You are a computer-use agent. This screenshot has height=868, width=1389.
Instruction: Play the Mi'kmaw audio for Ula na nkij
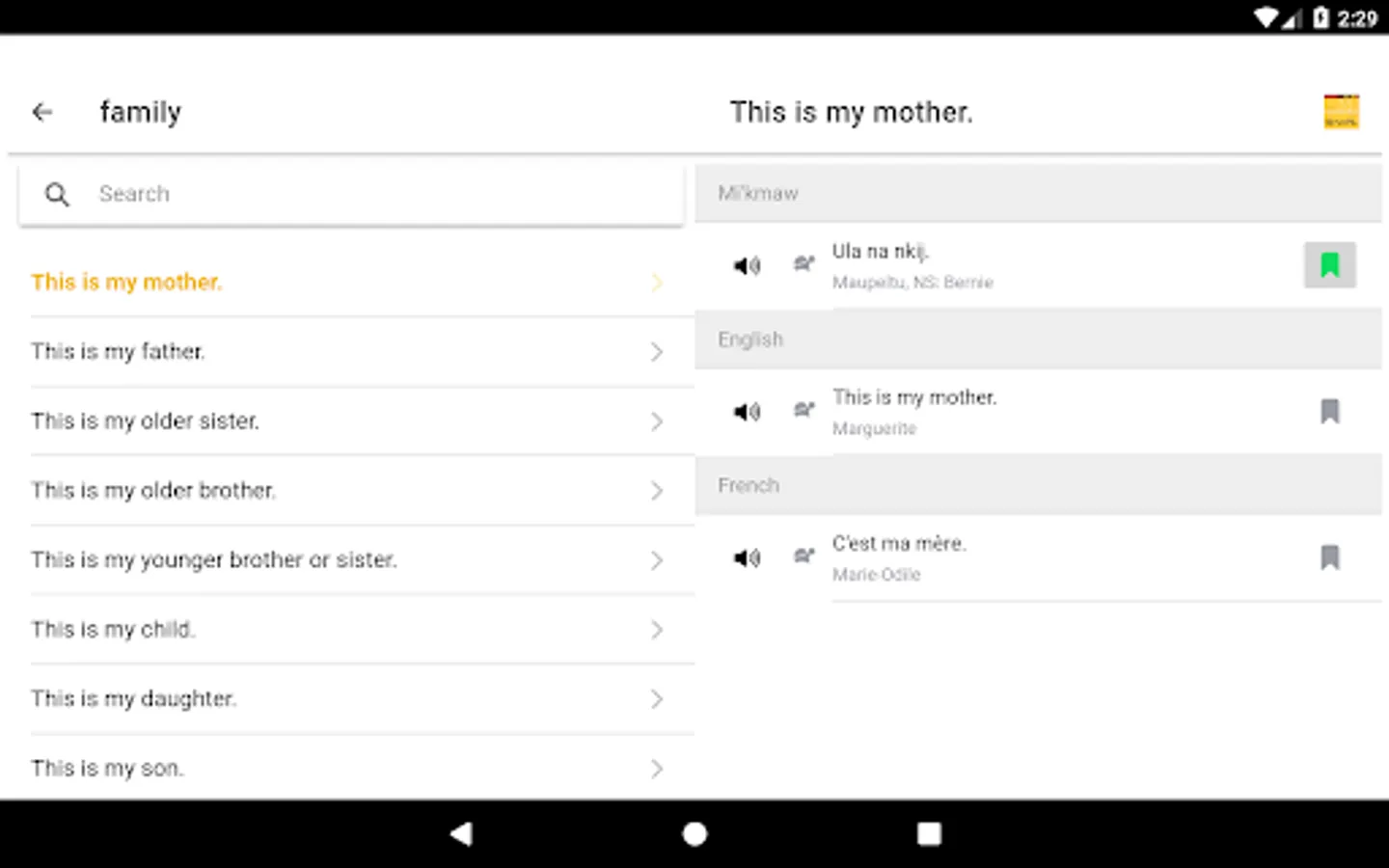point(747,265)
